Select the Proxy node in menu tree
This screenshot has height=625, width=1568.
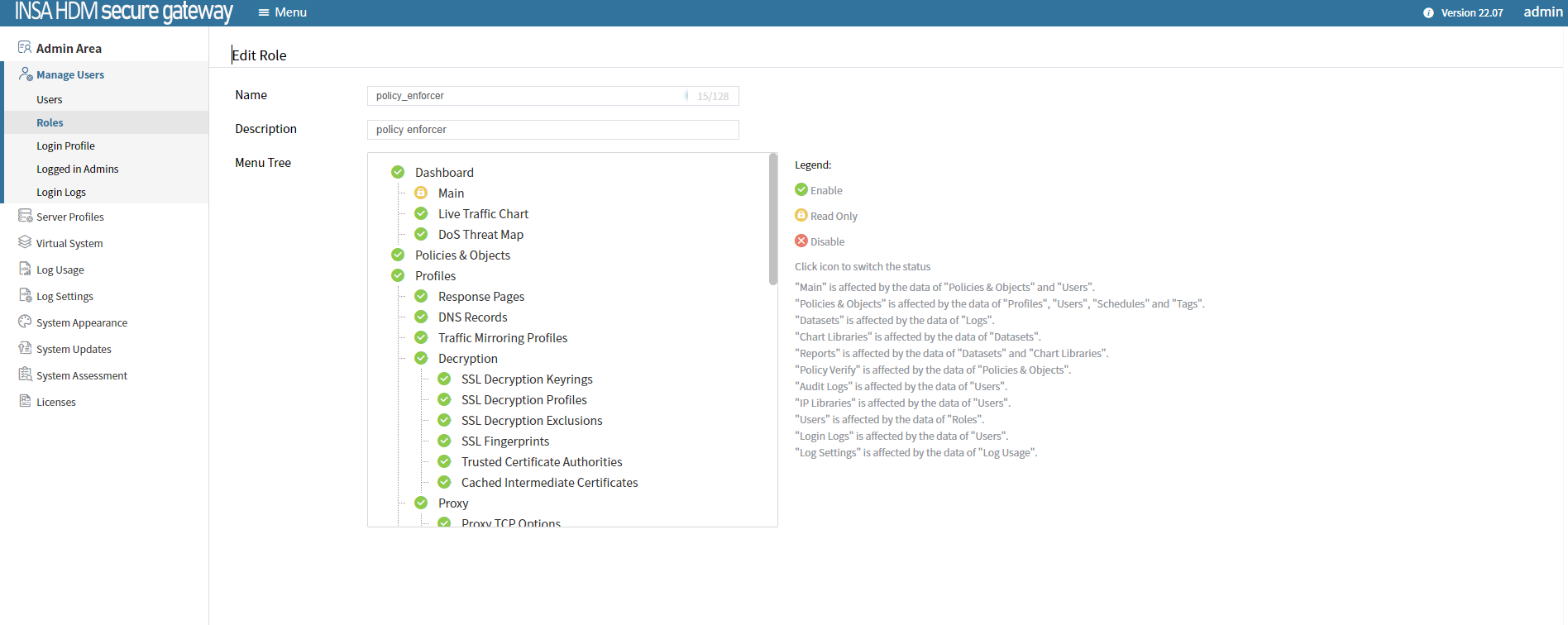(x=452, y=503)
